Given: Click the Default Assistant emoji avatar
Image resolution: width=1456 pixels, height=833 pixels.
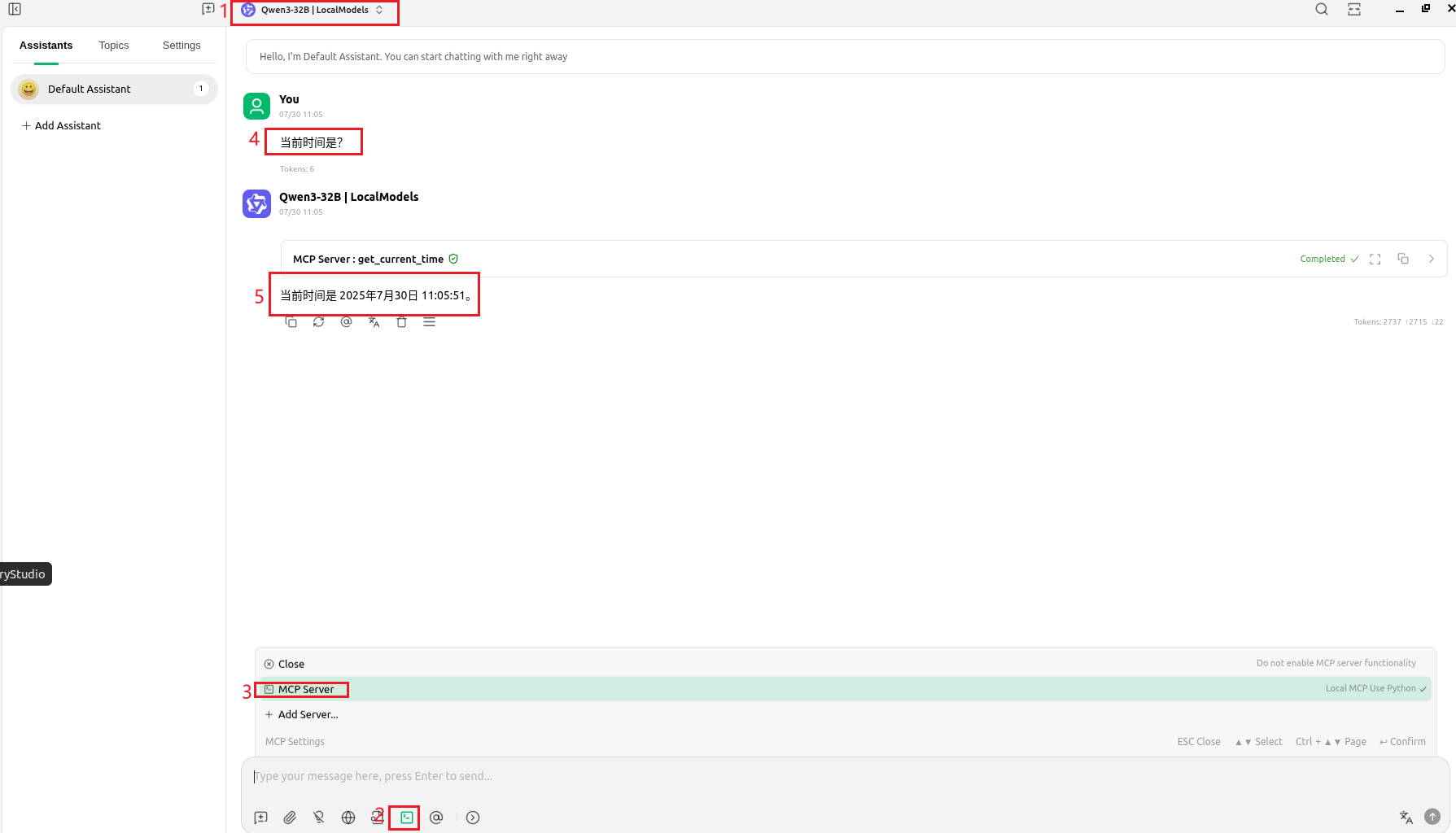Looking at the screenshot, I should pyautogui.click(x=28, y=89).
